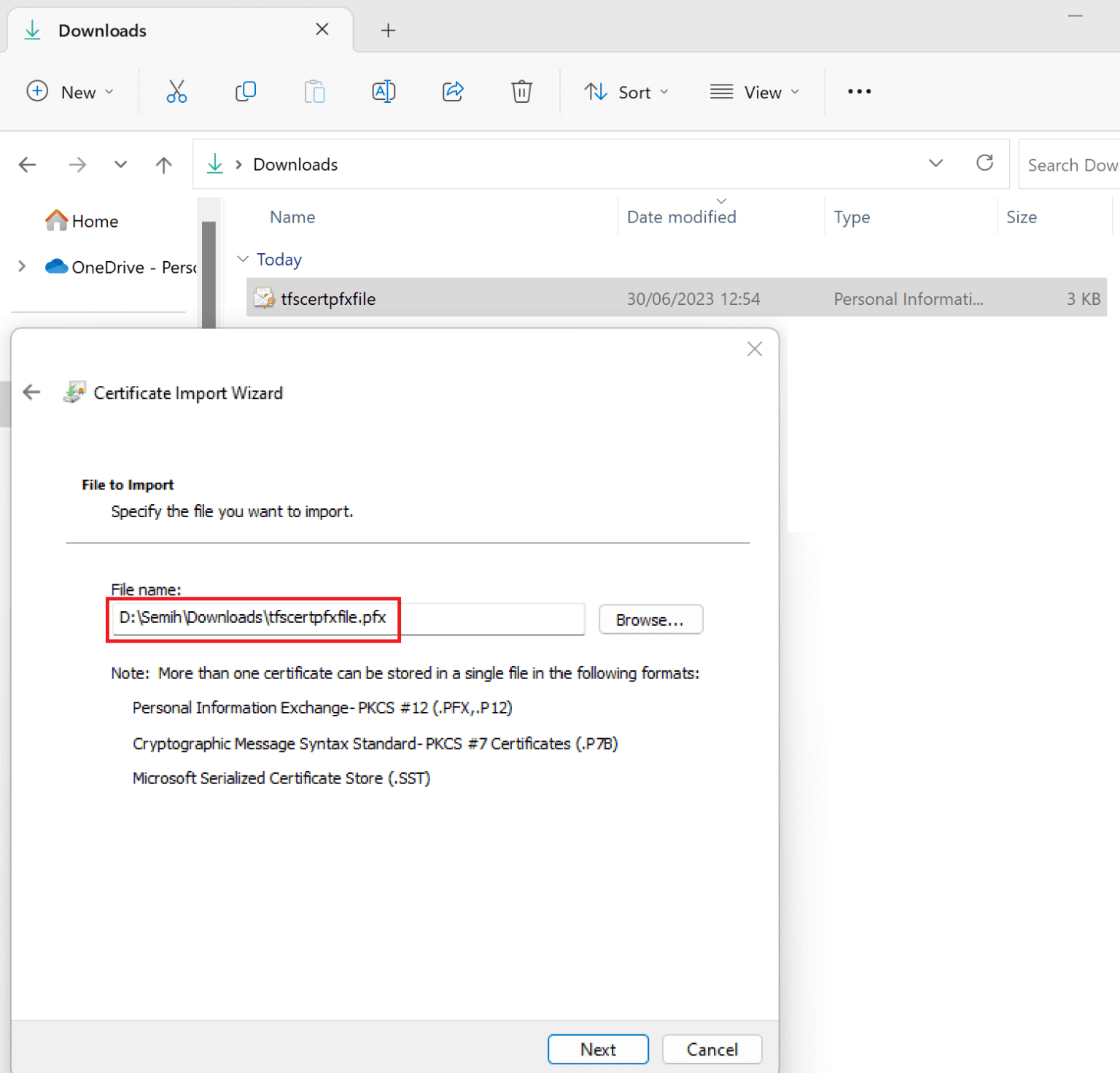
Task: Click the Delete trash icon
Action: [x=521, y=91]
